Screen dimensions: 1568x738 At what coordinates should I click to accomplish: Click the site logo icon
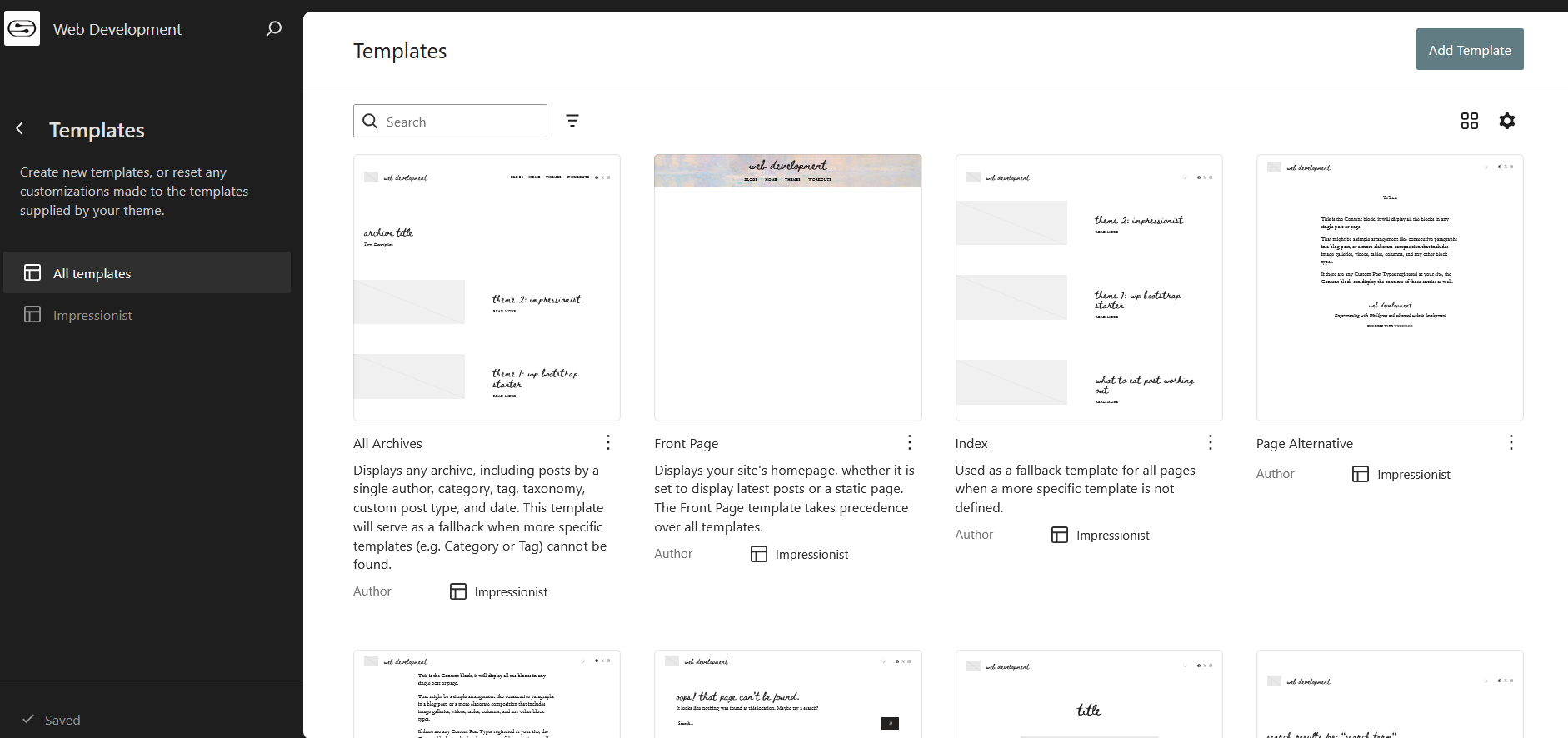tap(22, 29)
